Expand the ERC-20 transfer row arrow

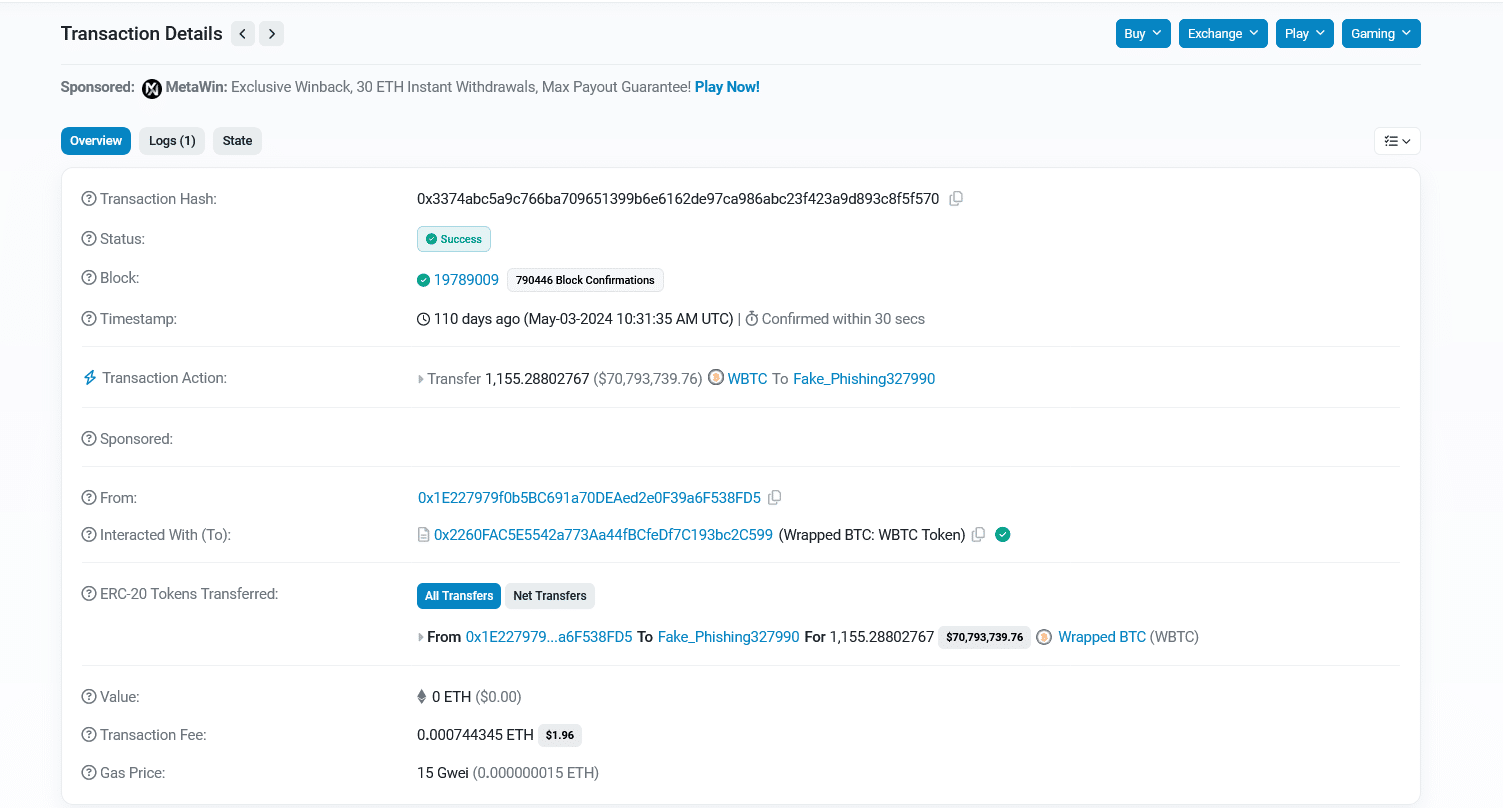click(x=421, y=637)
